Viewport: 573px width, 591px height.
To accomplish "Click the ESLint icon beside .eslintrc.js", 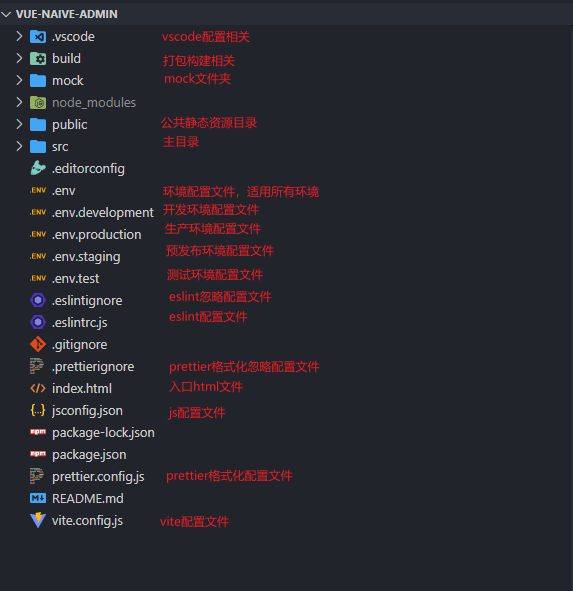I will click(x=38, y=322).
